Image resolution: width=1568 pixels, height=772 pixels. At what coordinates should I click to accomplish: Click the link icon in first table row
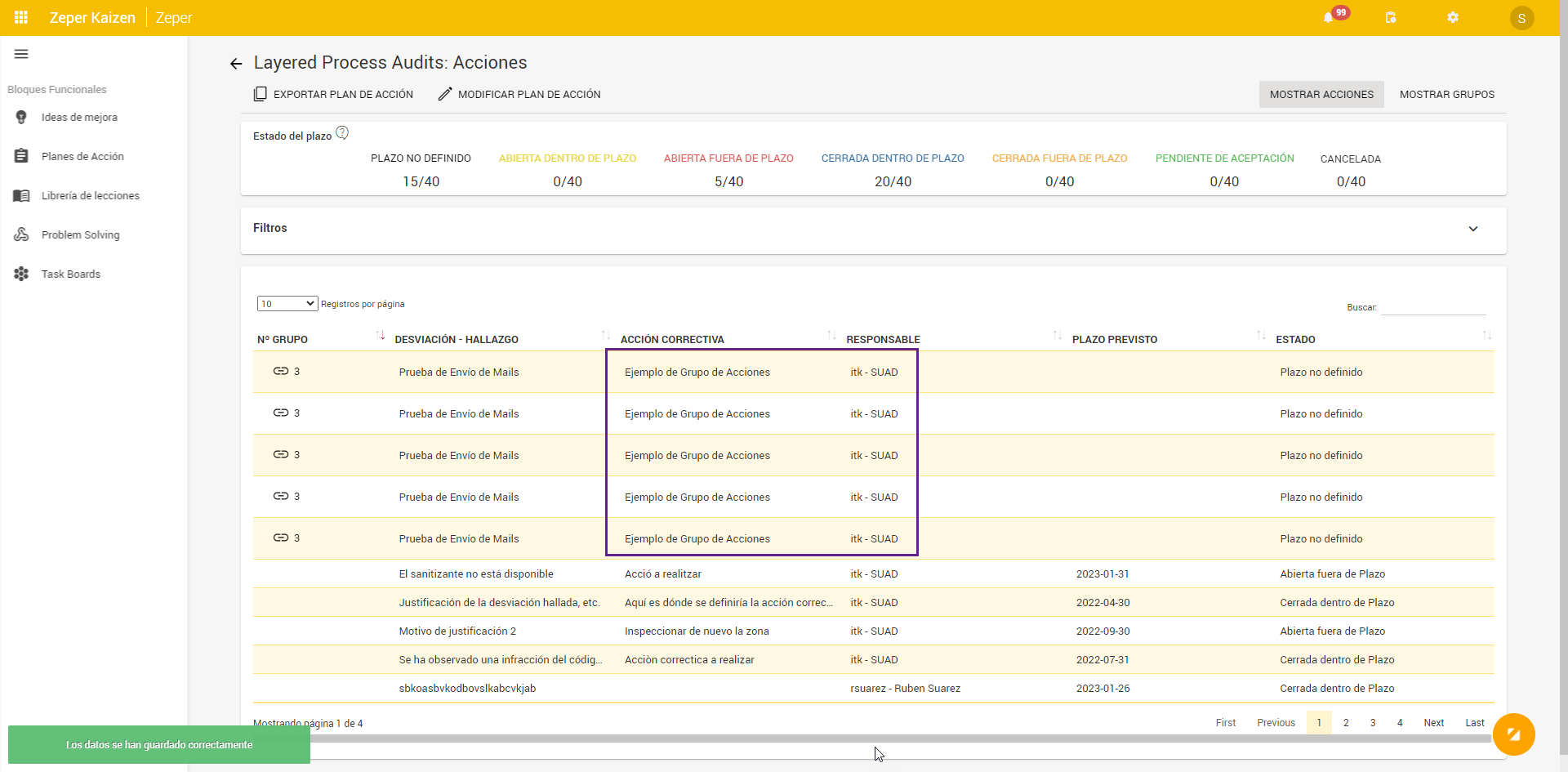(281, 371)
